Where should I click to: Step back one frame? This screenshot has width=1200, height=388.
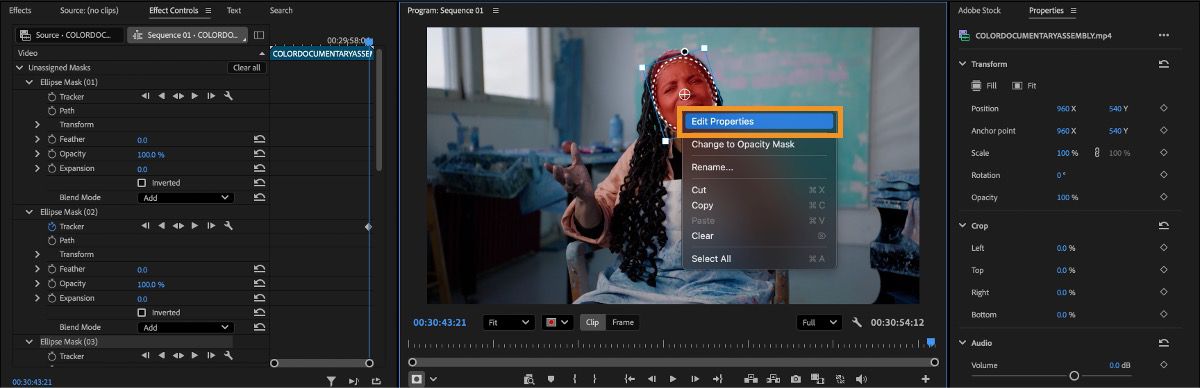(x=652, y=379)
